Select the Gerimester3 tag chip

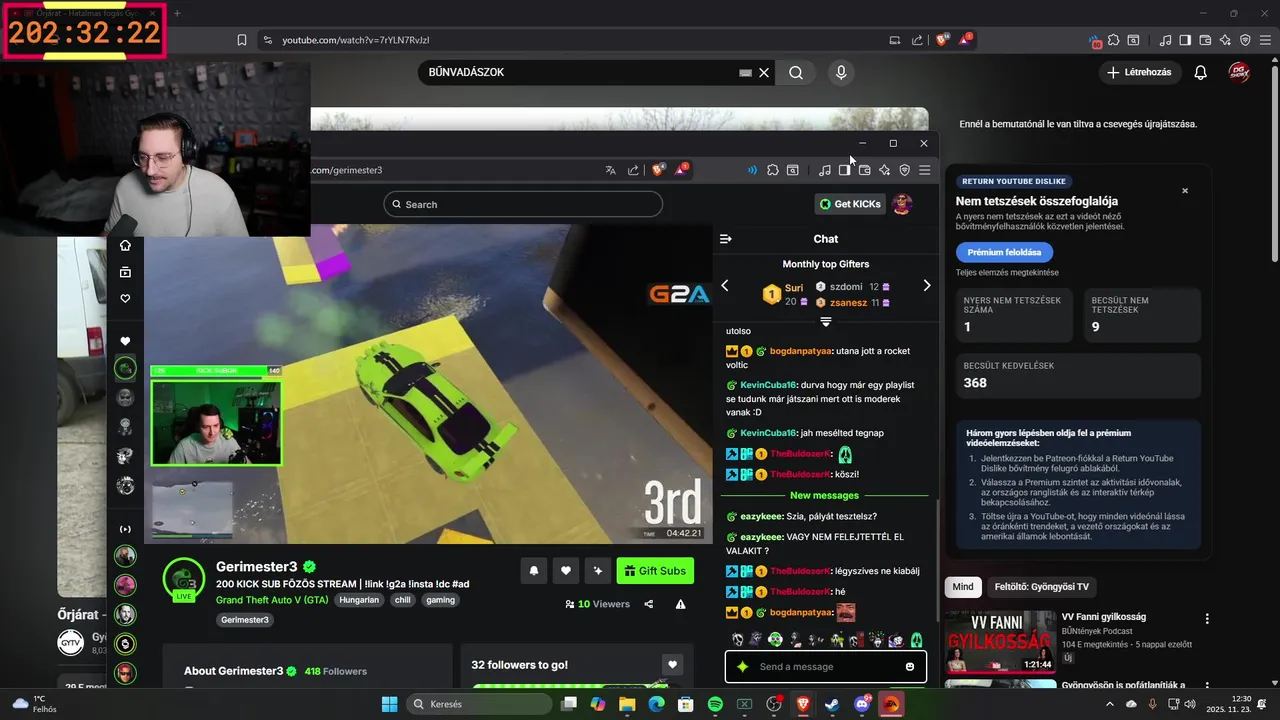click(x=245, y=620)
